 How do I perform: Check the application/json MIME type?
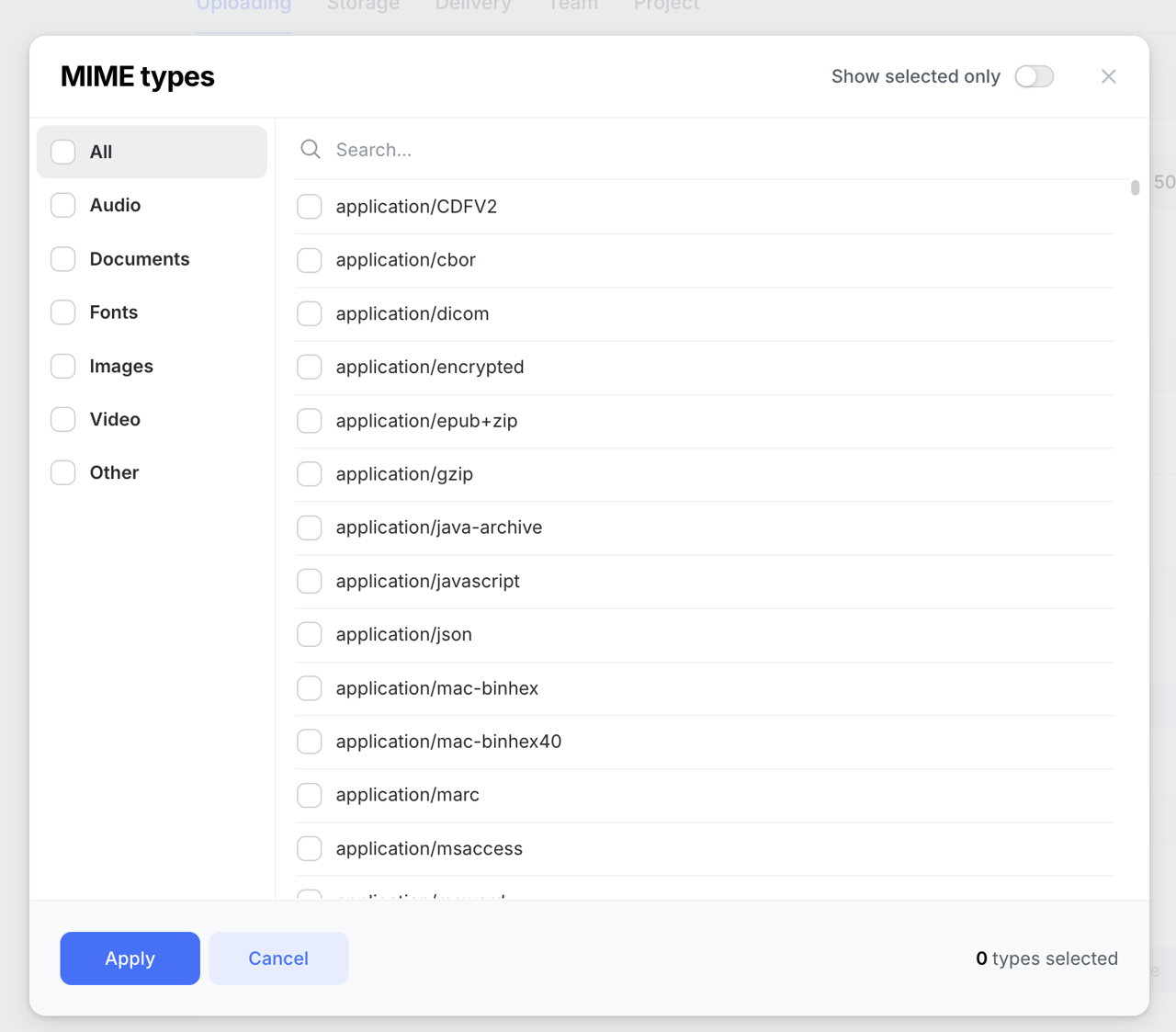coord(309,634)
